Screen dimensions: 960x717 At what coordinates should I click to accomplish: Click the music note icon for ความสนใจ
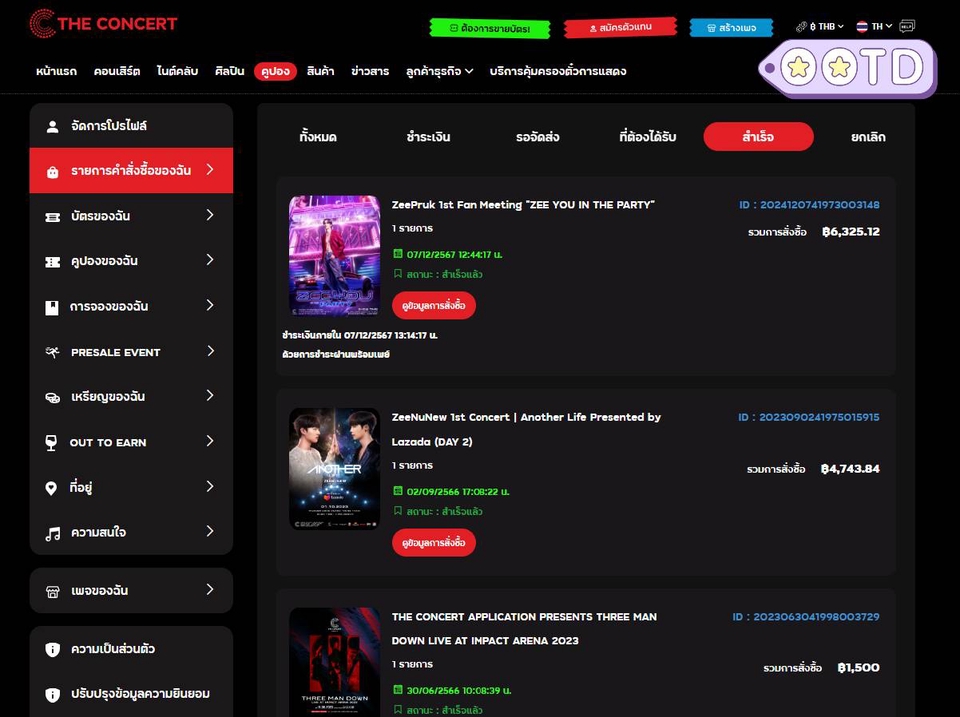pos(52,533)
